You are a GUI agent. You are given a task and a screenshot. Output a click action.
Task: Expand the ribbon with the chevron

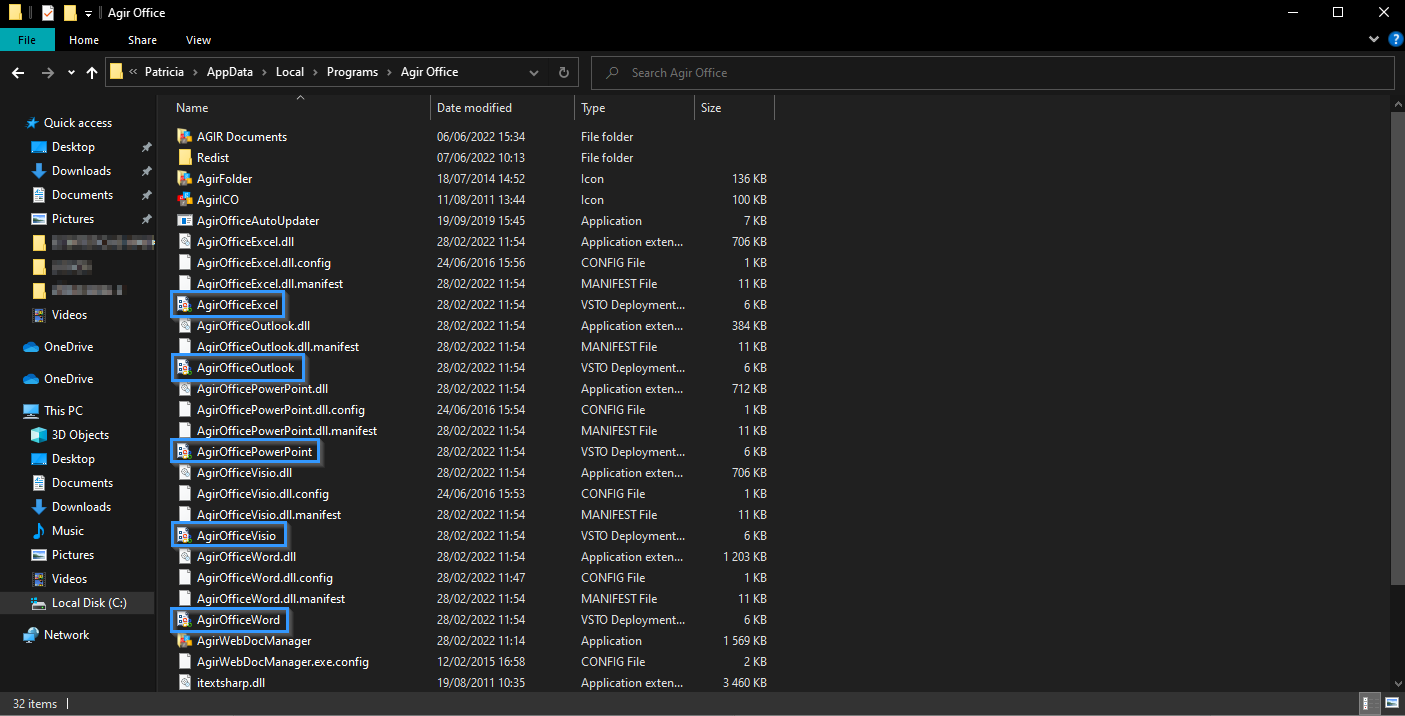pos(1373,39)
